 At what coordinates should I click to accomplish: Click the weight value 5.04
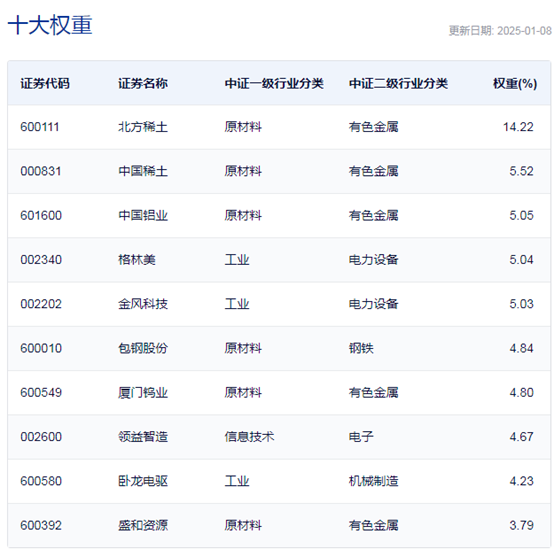click(x=521, y=260)
